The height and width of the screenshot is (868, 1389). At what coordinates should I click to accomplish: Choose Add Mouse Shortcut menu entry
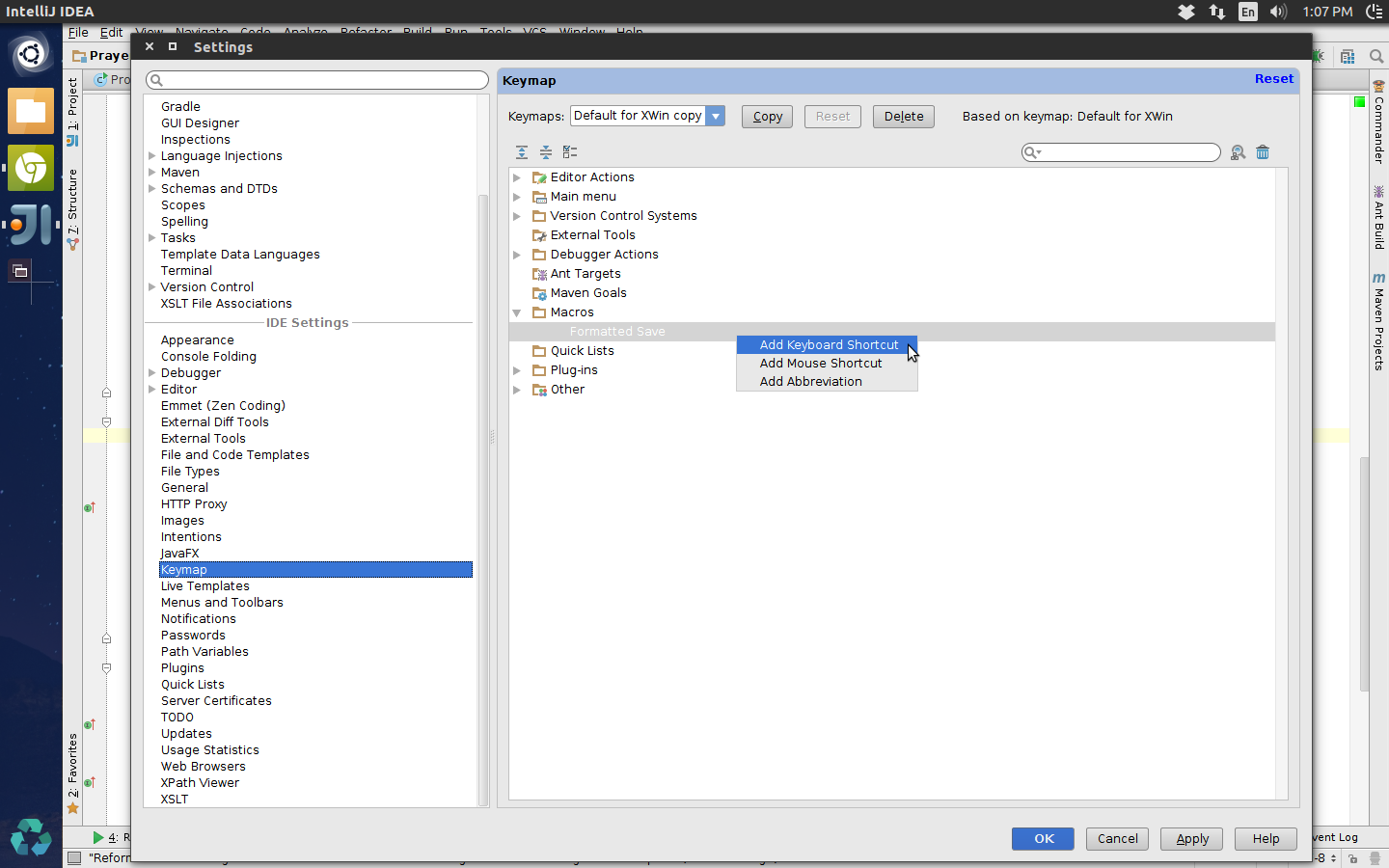coord(827,364)
